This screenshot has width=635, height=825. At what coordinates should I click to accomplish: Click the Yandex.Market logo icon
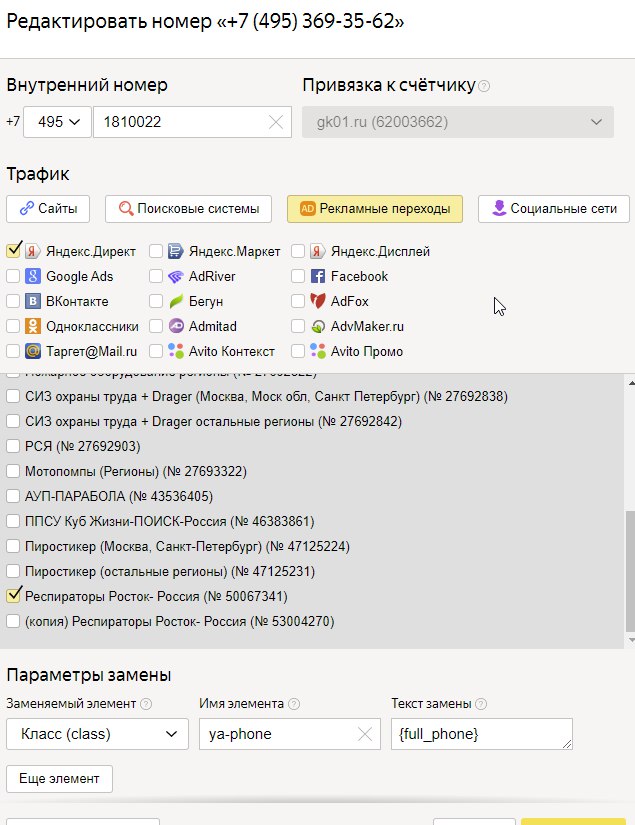(x=175, y=251)
